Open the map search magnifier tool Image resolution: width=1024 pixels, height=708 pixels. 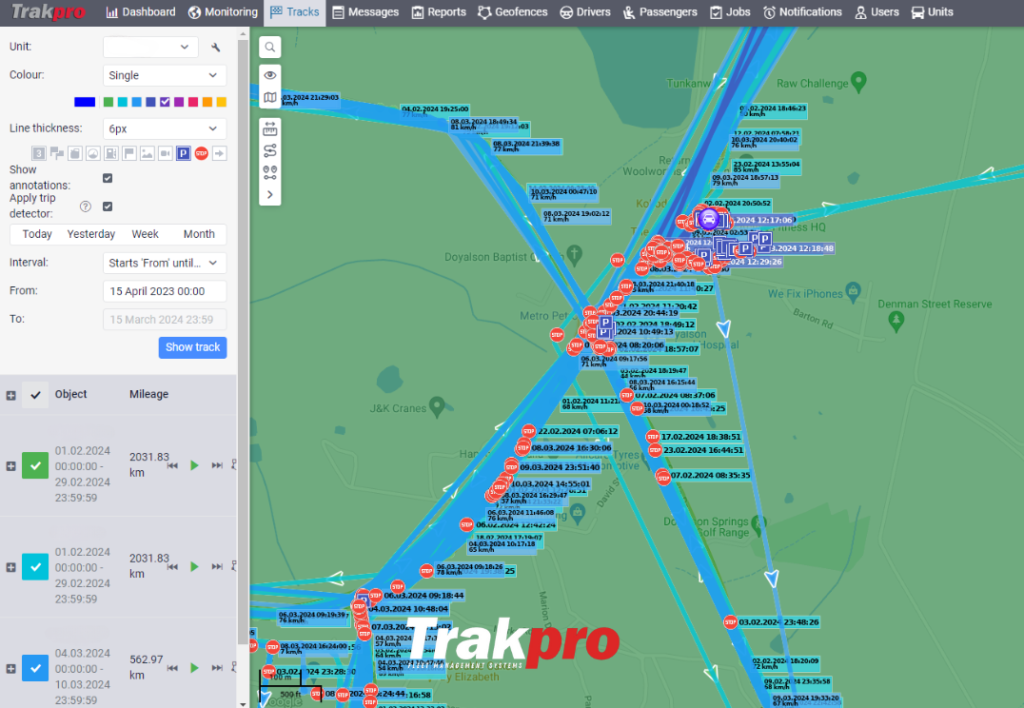pyautogui.click(x=270, y=47)
